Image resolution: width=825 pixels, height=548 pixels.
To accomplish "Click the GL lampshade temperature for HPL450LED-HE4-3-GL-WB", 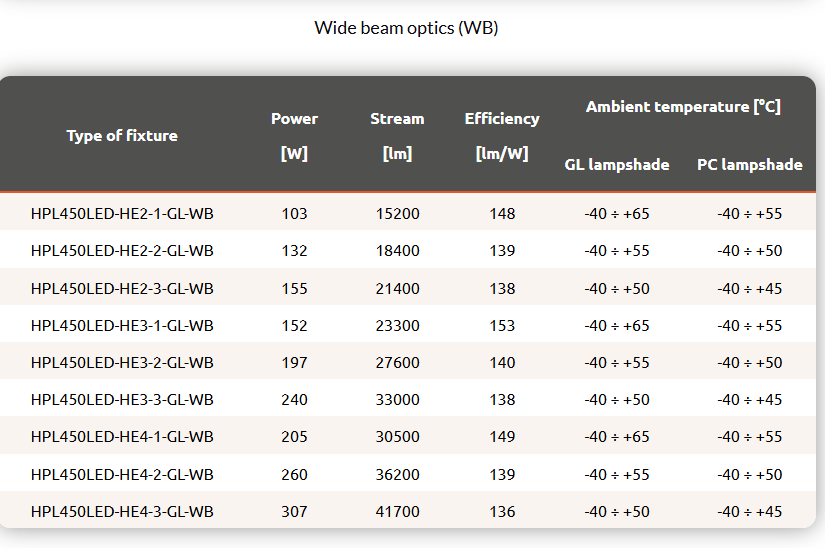I will (617, 512).
